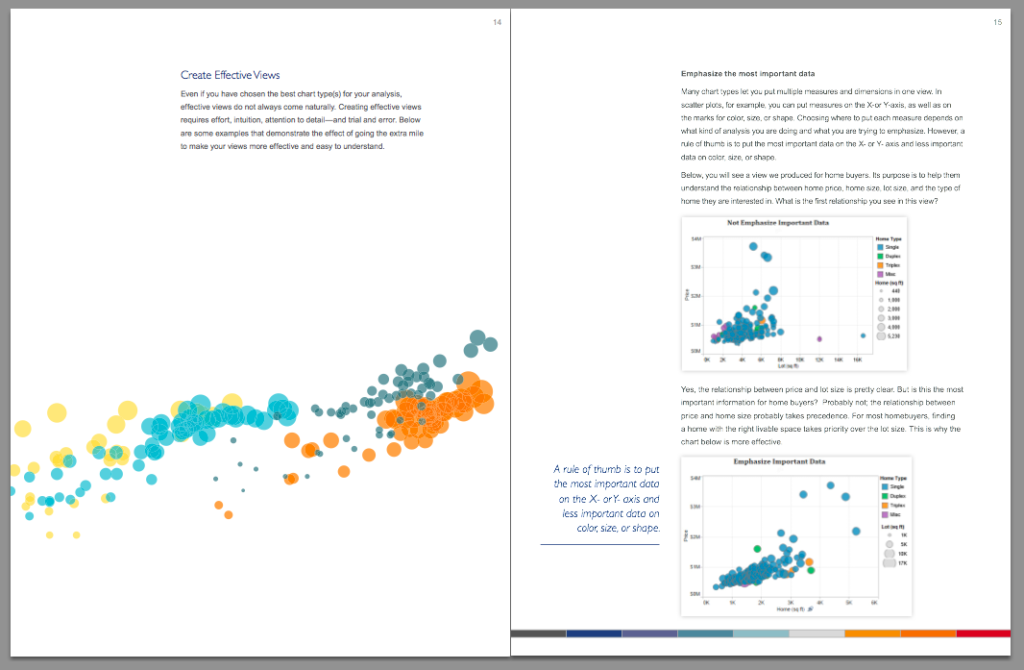1024x670 pixels.
Task: Click the dark navy segment of the bottom color bar
Action: click(594, 633)
